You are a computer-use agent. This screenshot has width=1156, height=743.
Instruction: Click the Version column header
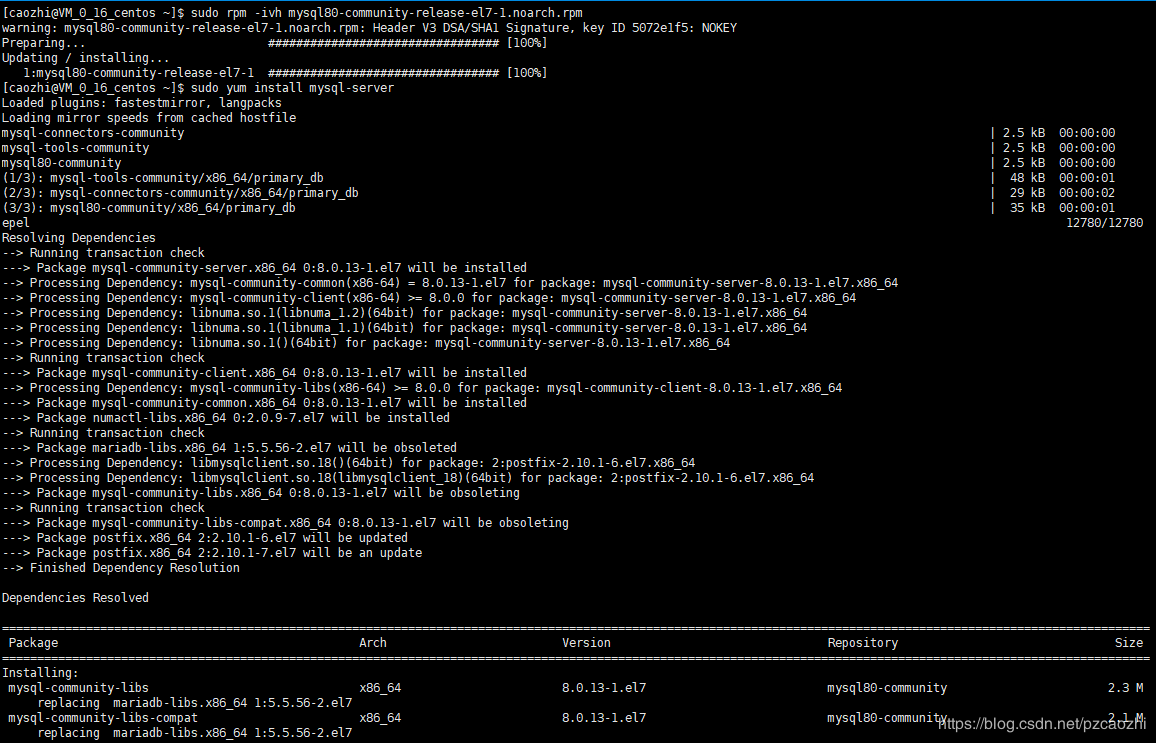coord(586,642)
